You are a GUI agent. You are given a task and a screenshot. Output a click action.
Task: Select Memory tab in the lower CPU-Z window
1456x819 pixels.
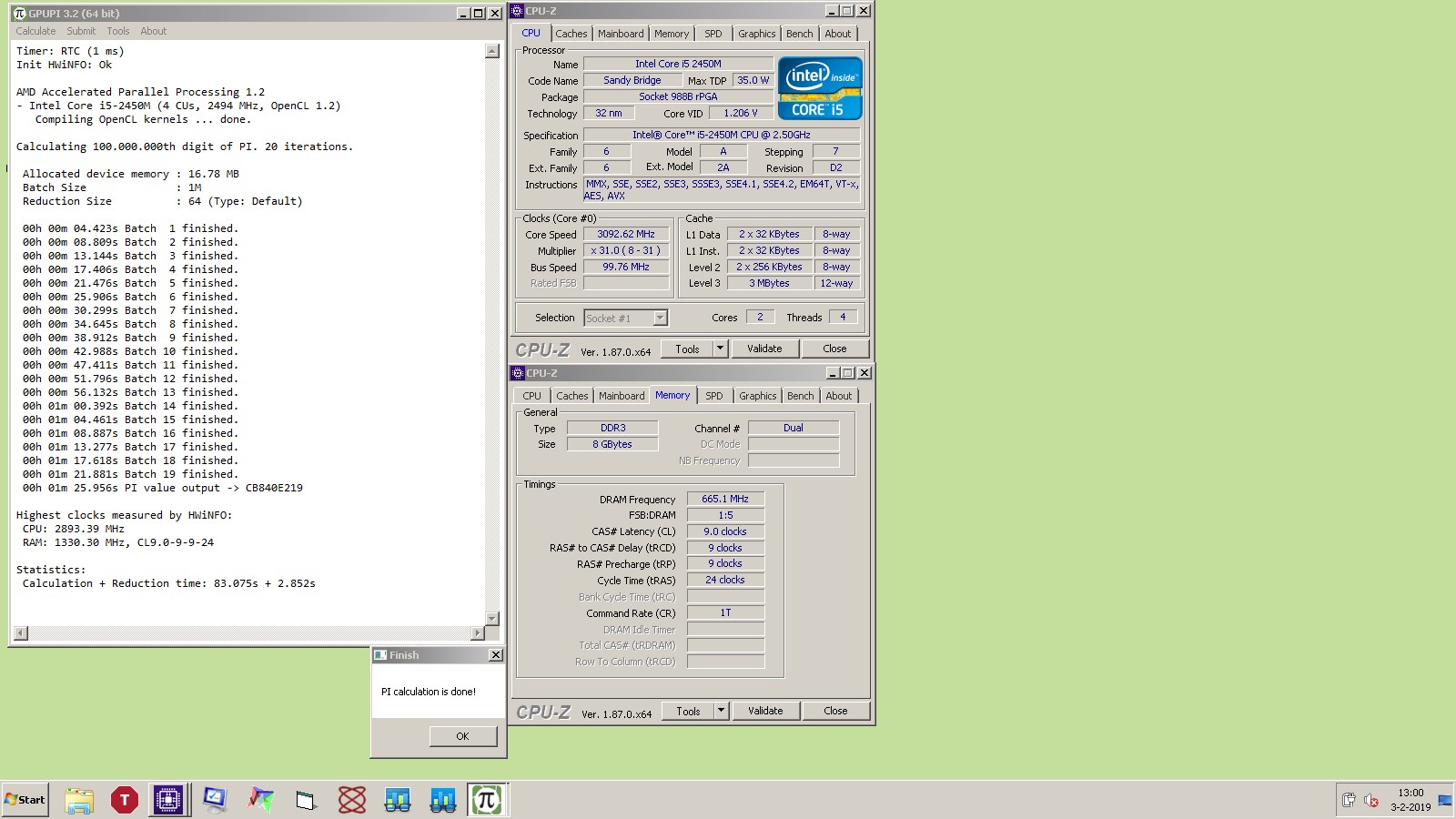(x=672, y=395)
